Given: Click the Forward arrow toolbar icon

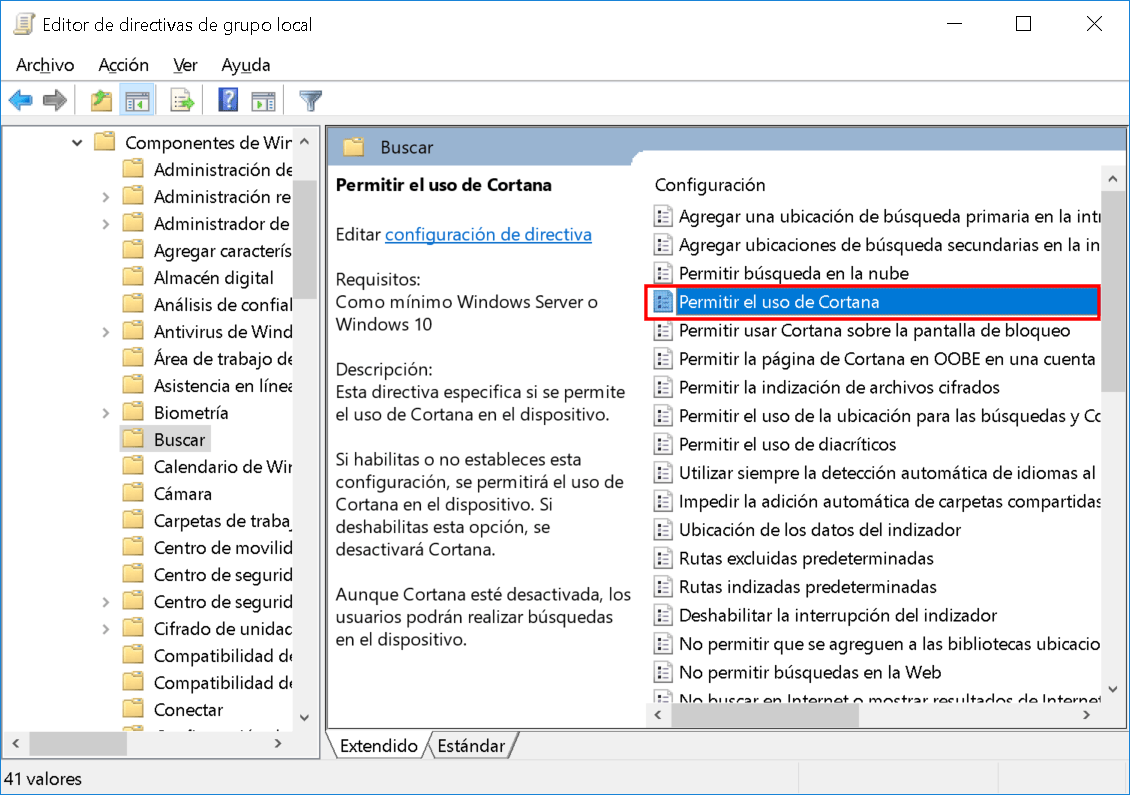Looking at the screenshot, I should (55, 100).
